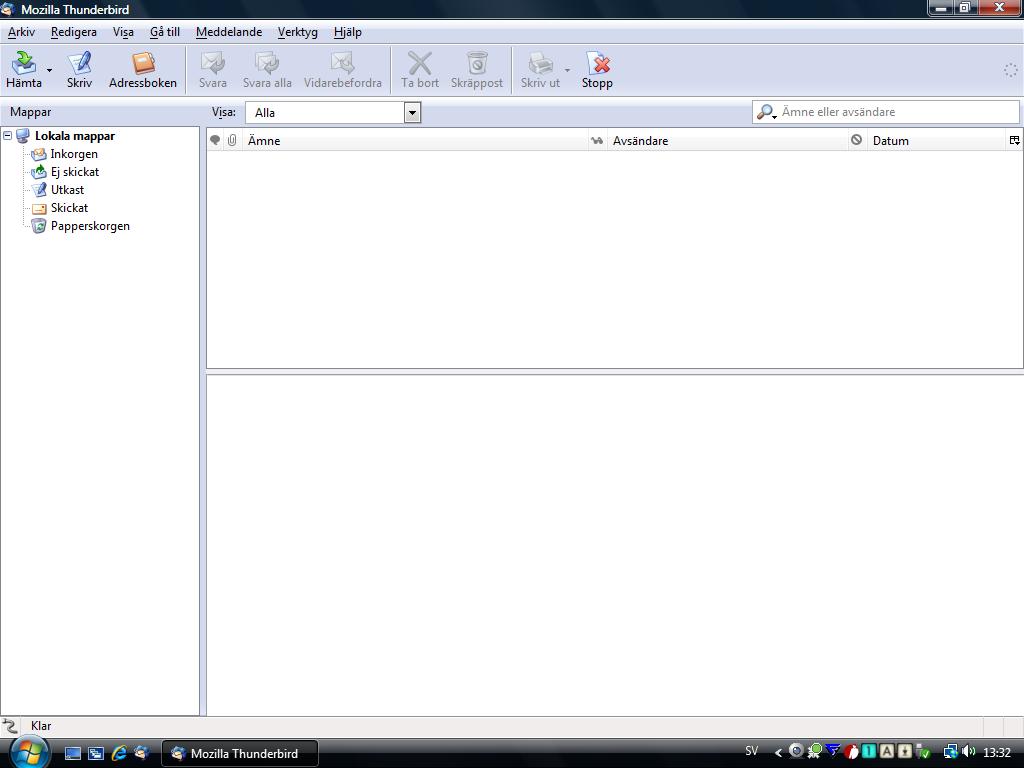Viewport: 1024px width, 768px height.
Task: Expand hidden system tray icons arrow
Action: pyautogui.click(x=778, y=753)
